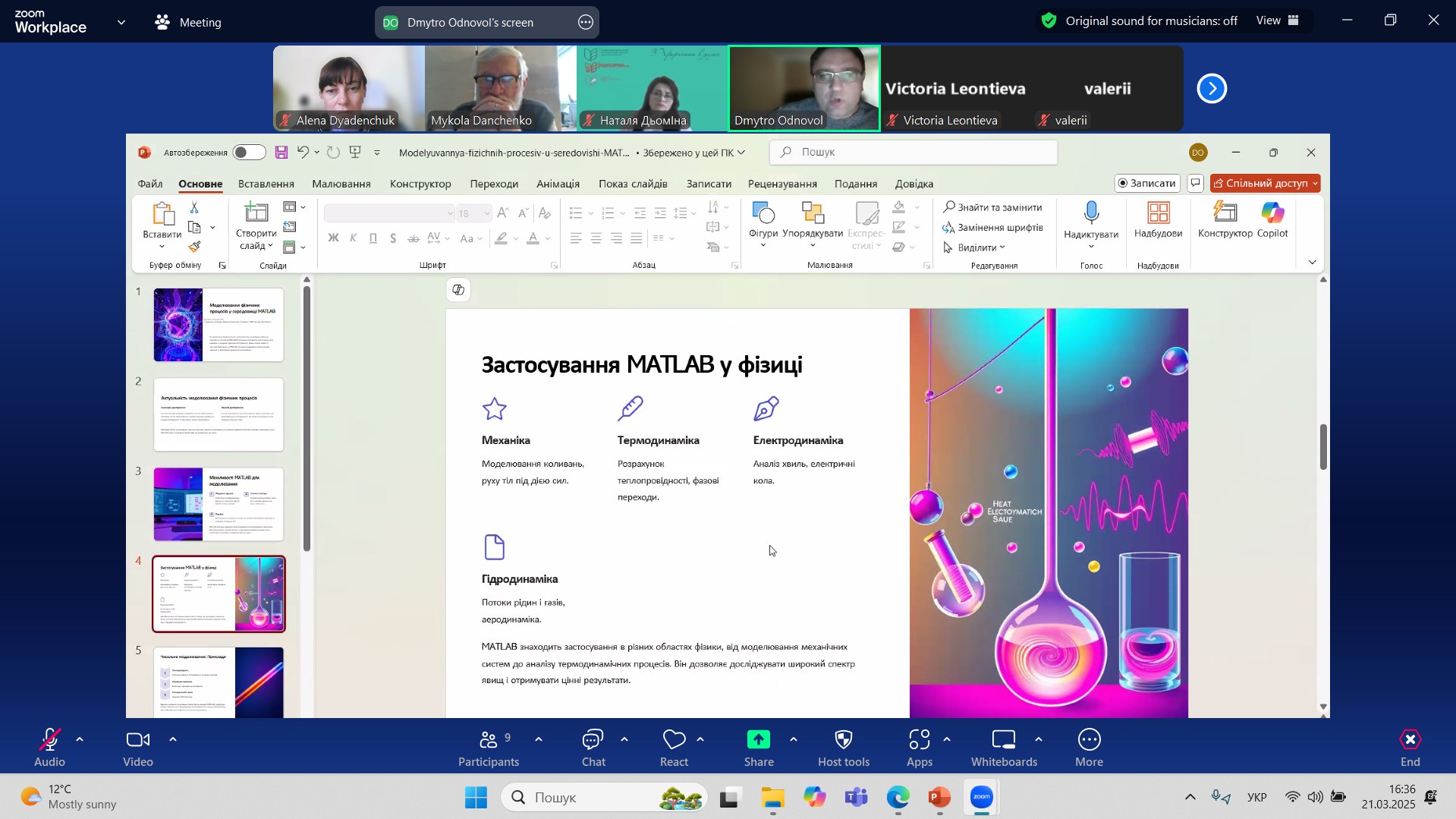The width and height of the screenshot is (1456, 819).
Task: Open the Вставлення (Insert) ribbon tab
Action: click(x=266, y=184)
